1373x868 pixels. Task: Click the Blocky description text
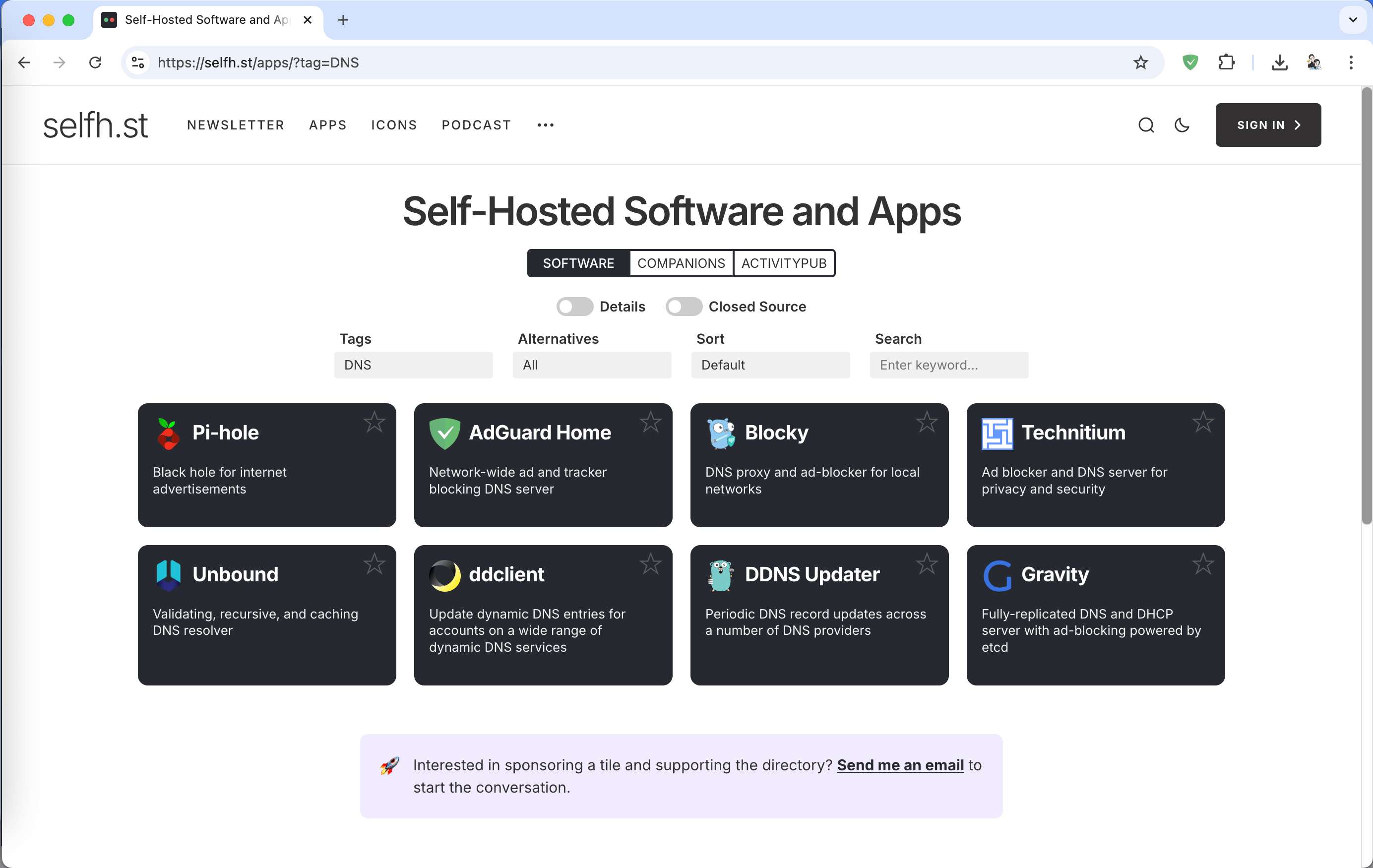[812, 480]
